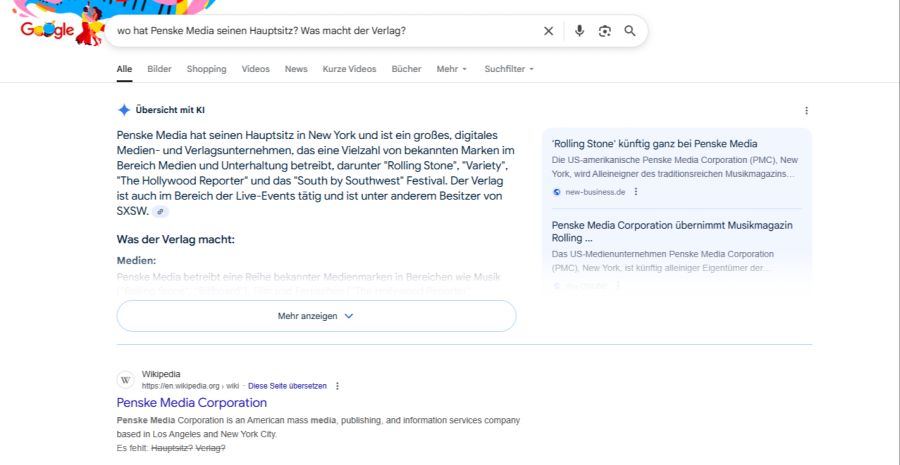Click the Wikipedia site name above result

point(161,374)
